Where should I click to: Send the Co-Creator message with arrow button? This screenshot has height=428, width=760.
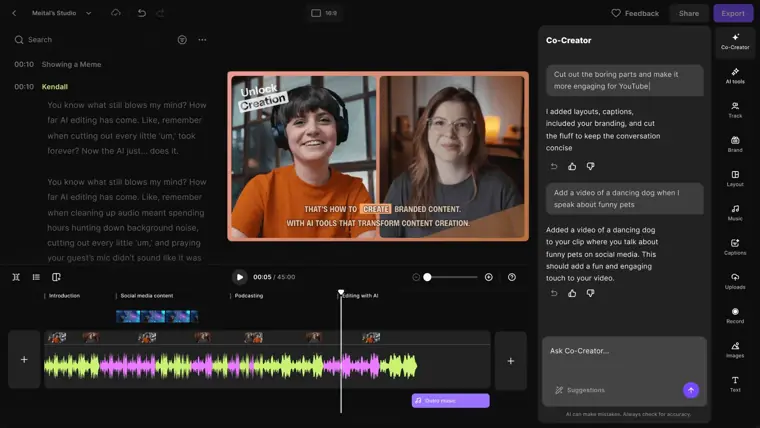pyautogui.click(x=691, y=390)
